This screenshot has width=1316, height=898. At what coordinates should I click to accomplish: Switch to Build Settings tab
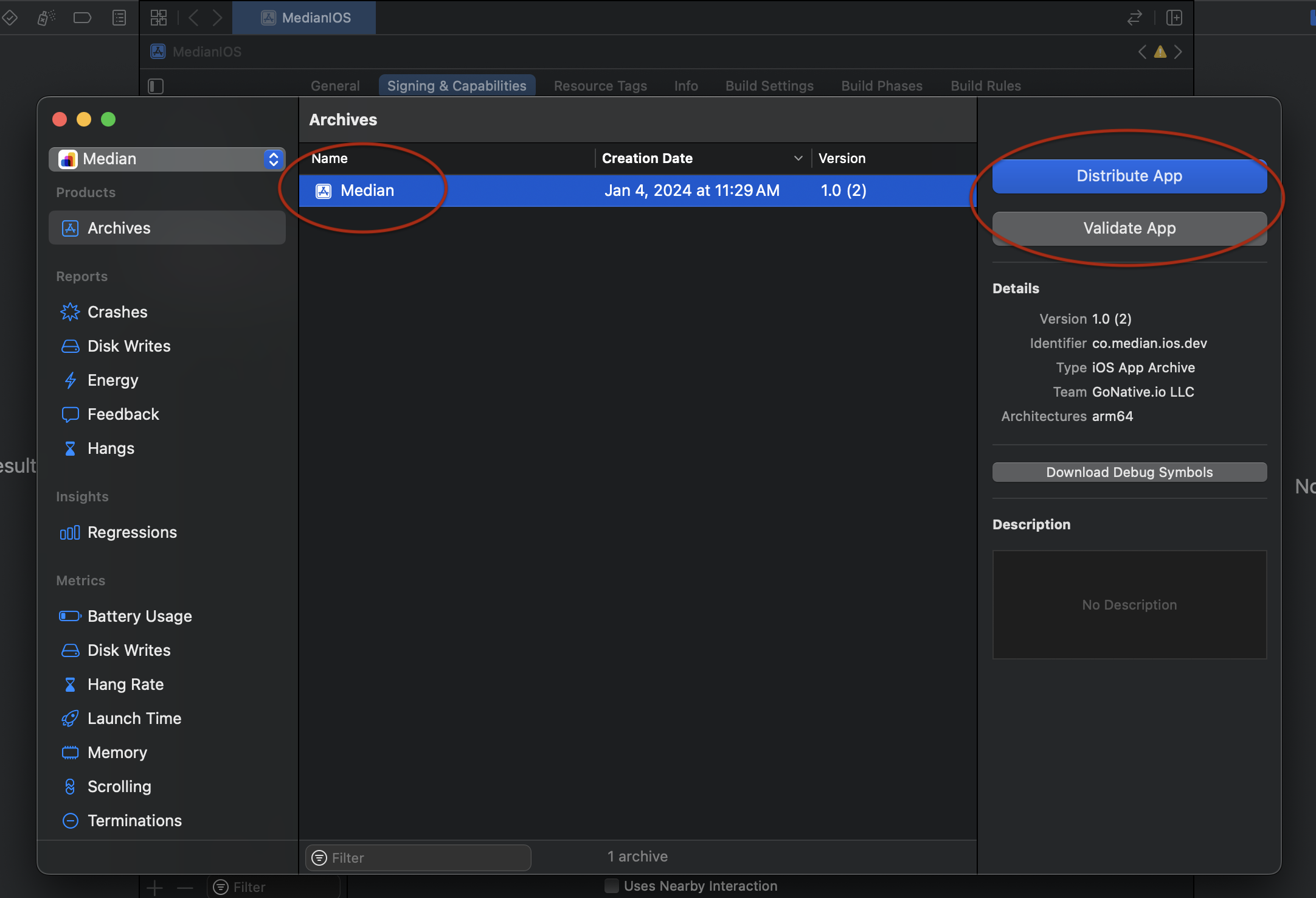(769, 86)
